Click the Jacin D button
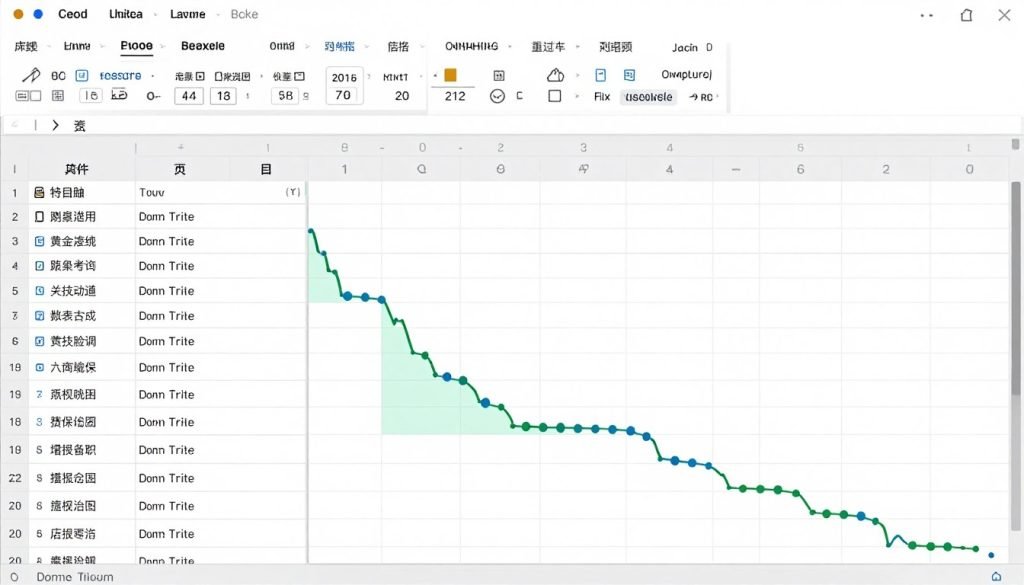 [692, 48]
